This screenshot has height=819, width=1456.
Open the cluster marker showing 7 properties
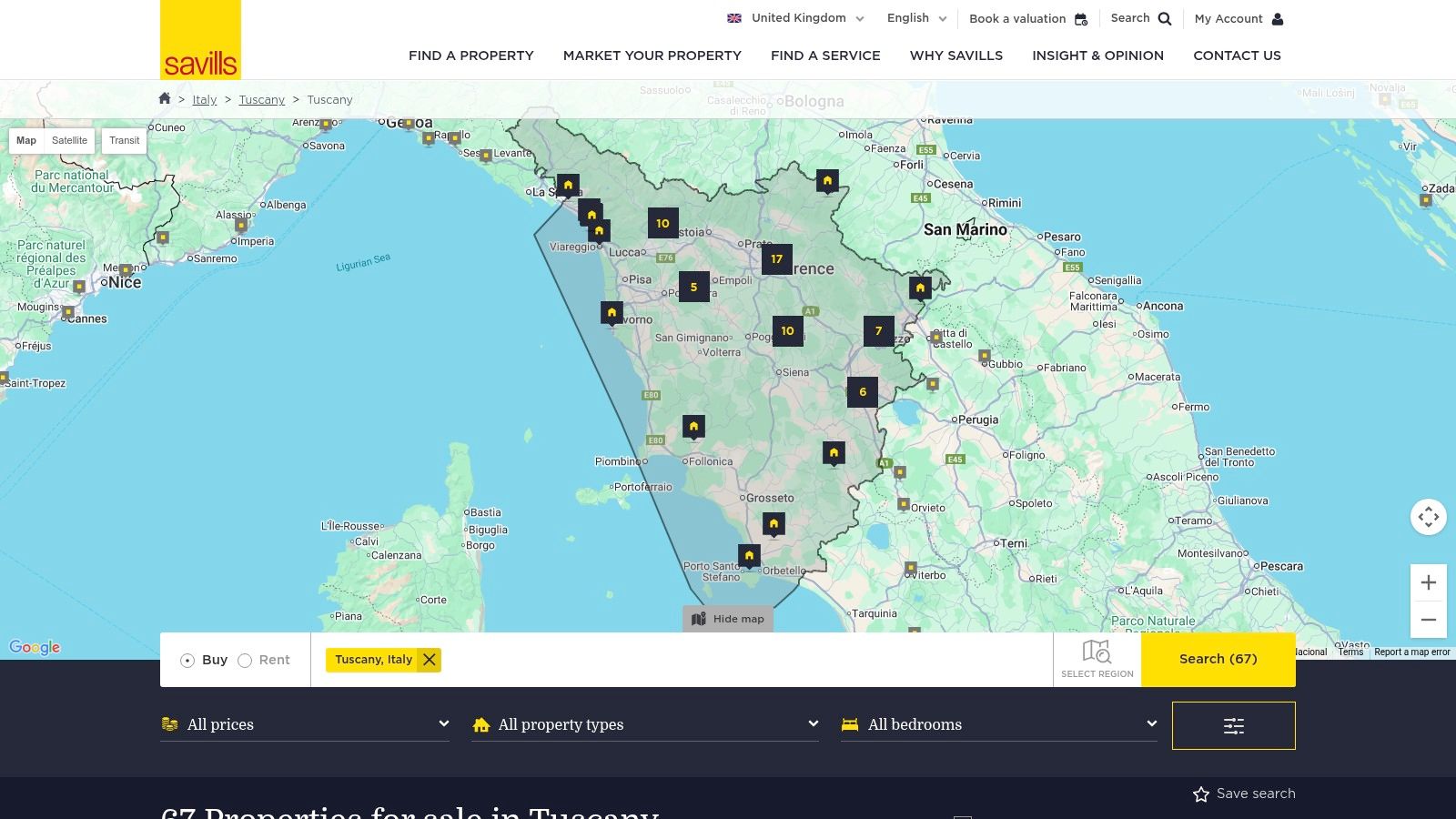878,331
